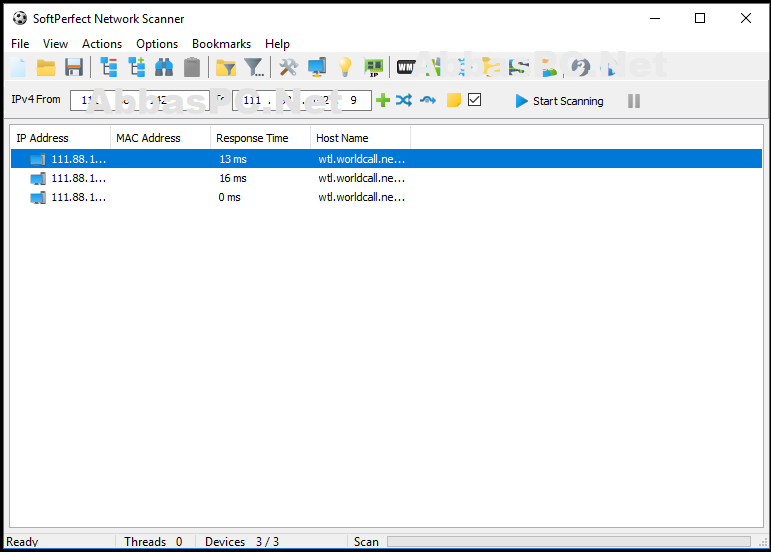Click the Threads 0 status entry
The image size is (771, 552).
(x=153, y=542)
